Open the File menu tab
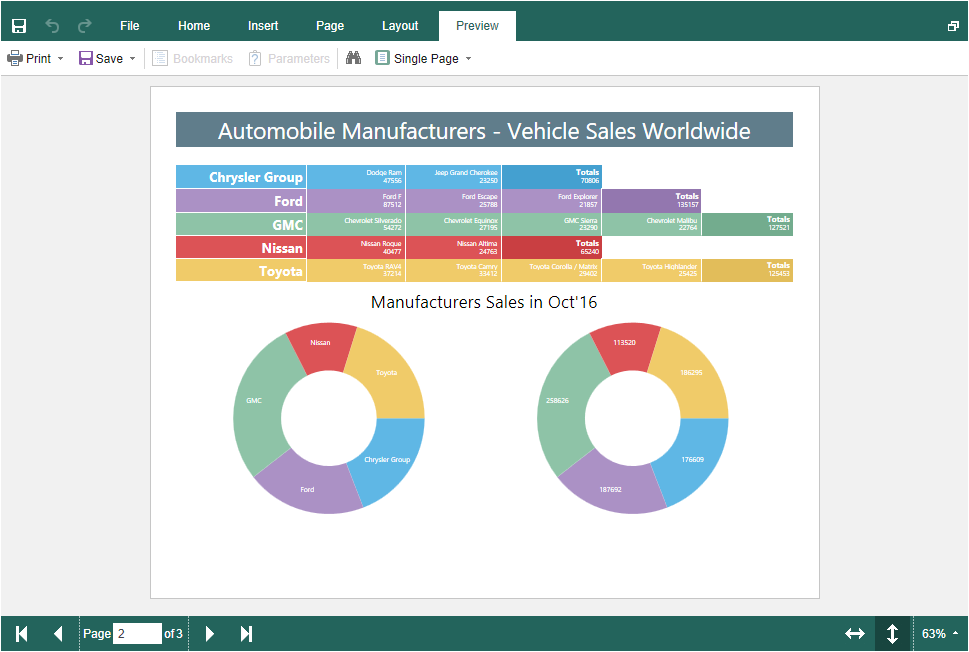 (129, 25)
